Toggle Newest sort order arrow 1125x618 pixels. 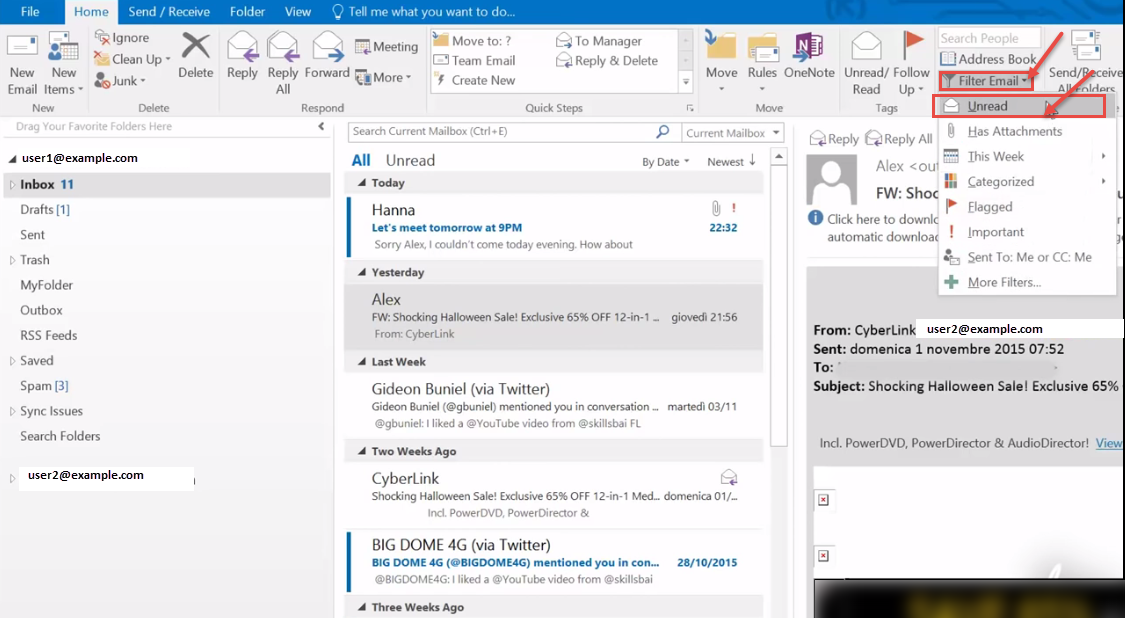click(752, 161)
